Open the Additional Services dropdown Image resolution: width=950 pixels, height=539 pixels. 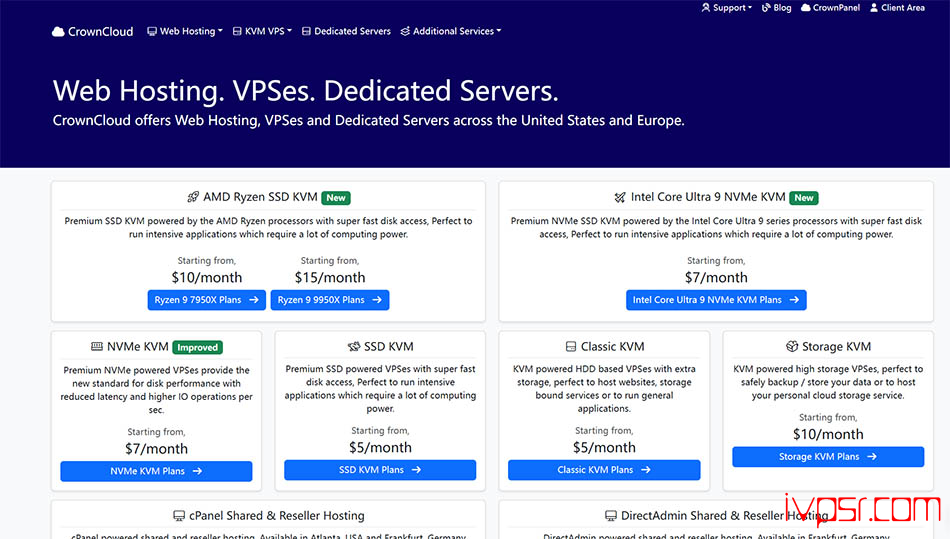click(451, 31)
